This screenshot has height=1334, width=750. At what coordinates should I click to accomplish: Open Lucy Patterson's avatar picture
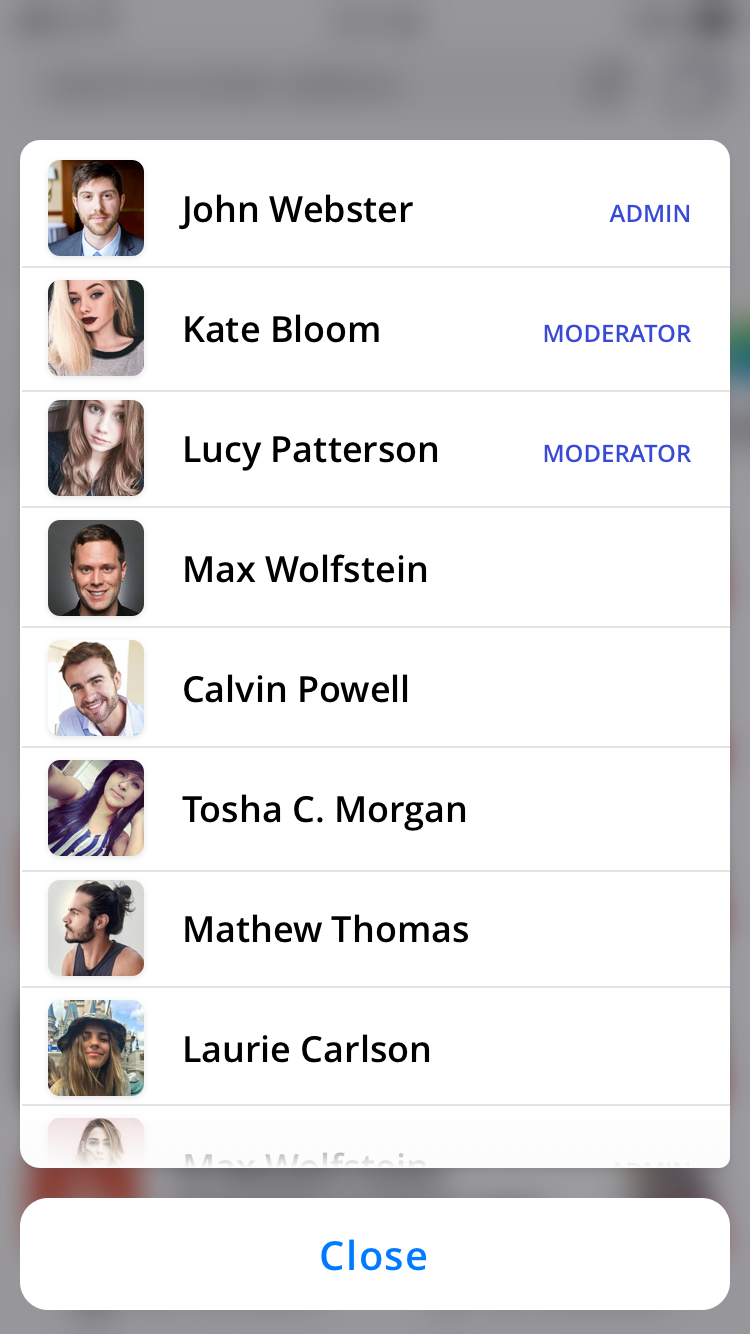pos(96,448)
